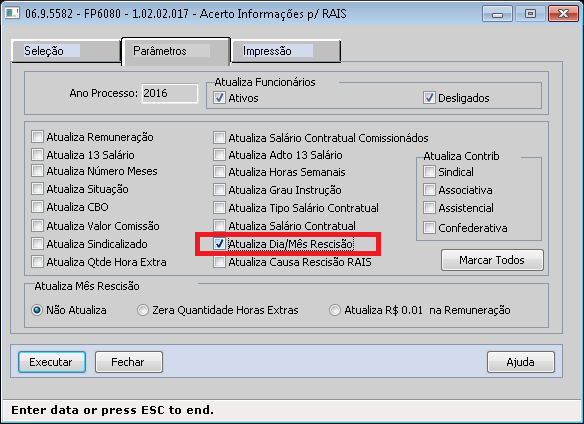Image resolution: width=584 pixels, height=424 pixels.
Task: Click the application icon in title bar
Action: click(x=12, y=13)
